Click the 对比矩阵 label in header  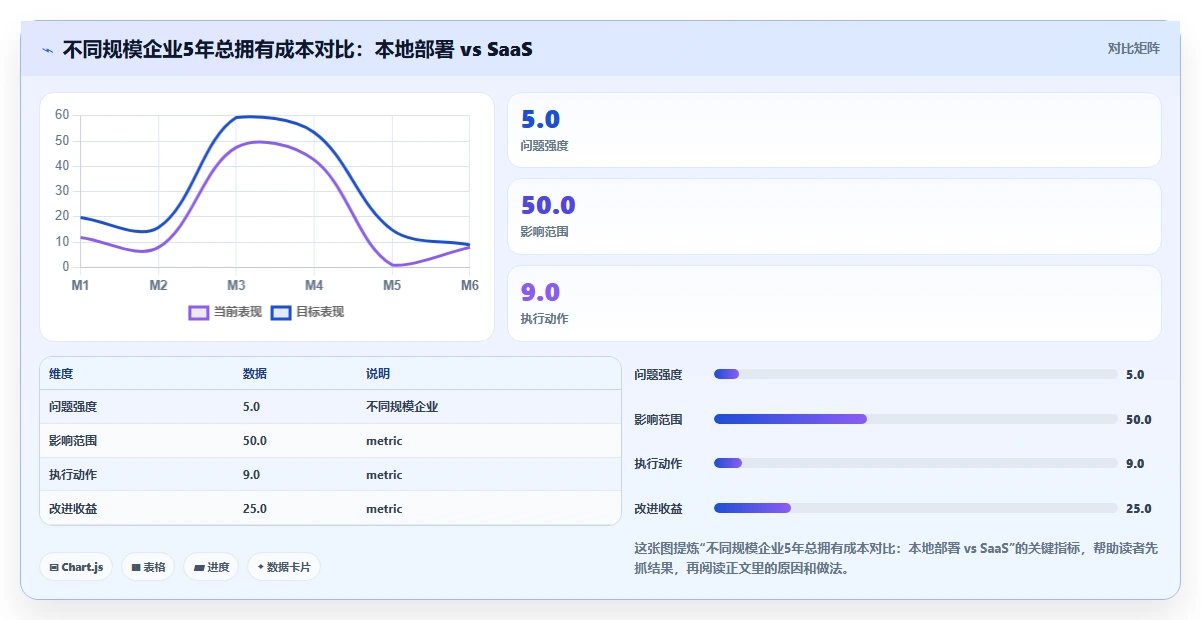[x=1134, y=48]
